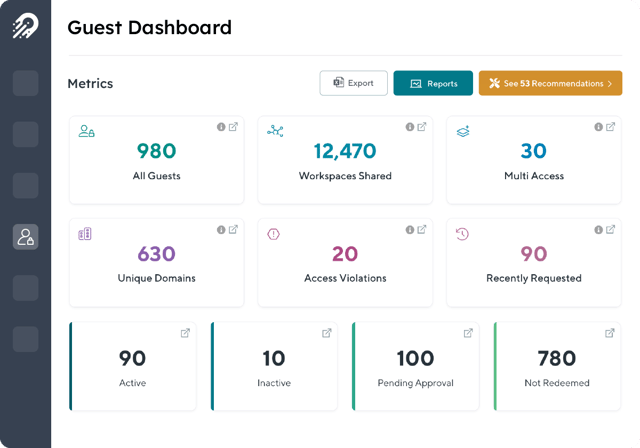The width and height of the screenshot is (640, 448).
Task: Open Inactive card external link icon
Action: (x=326, y=333)
